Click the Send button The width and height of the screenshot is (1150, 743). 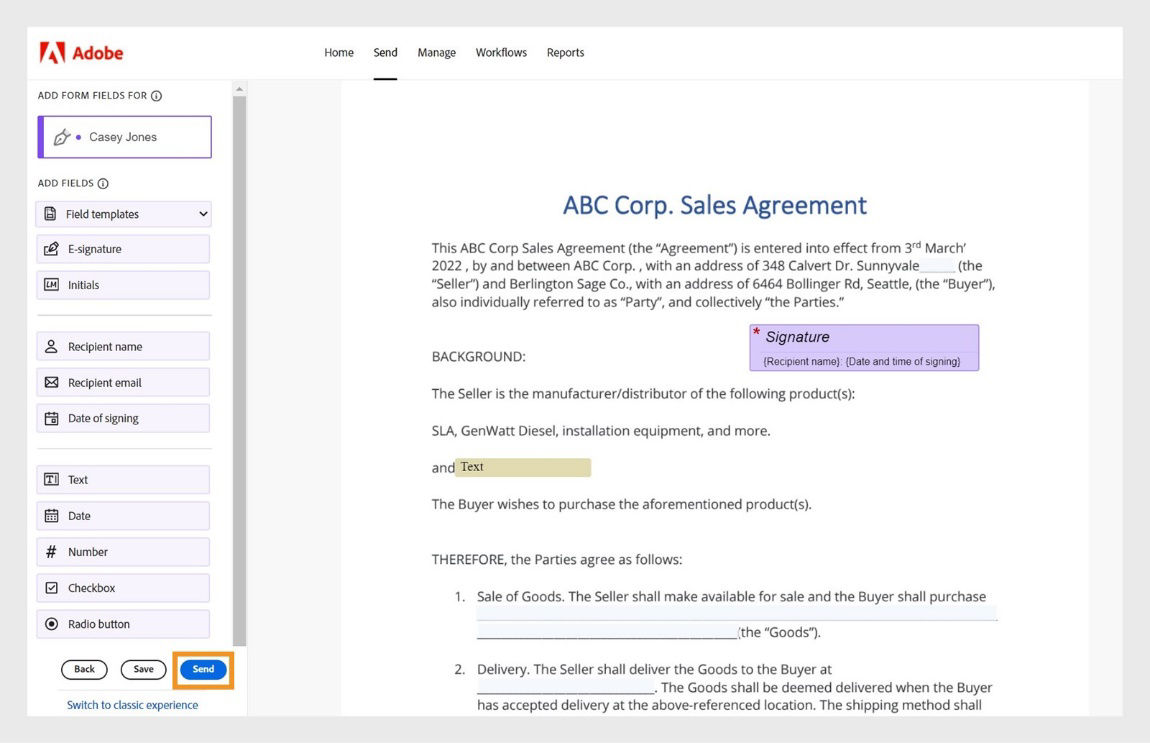pos(203,669)
